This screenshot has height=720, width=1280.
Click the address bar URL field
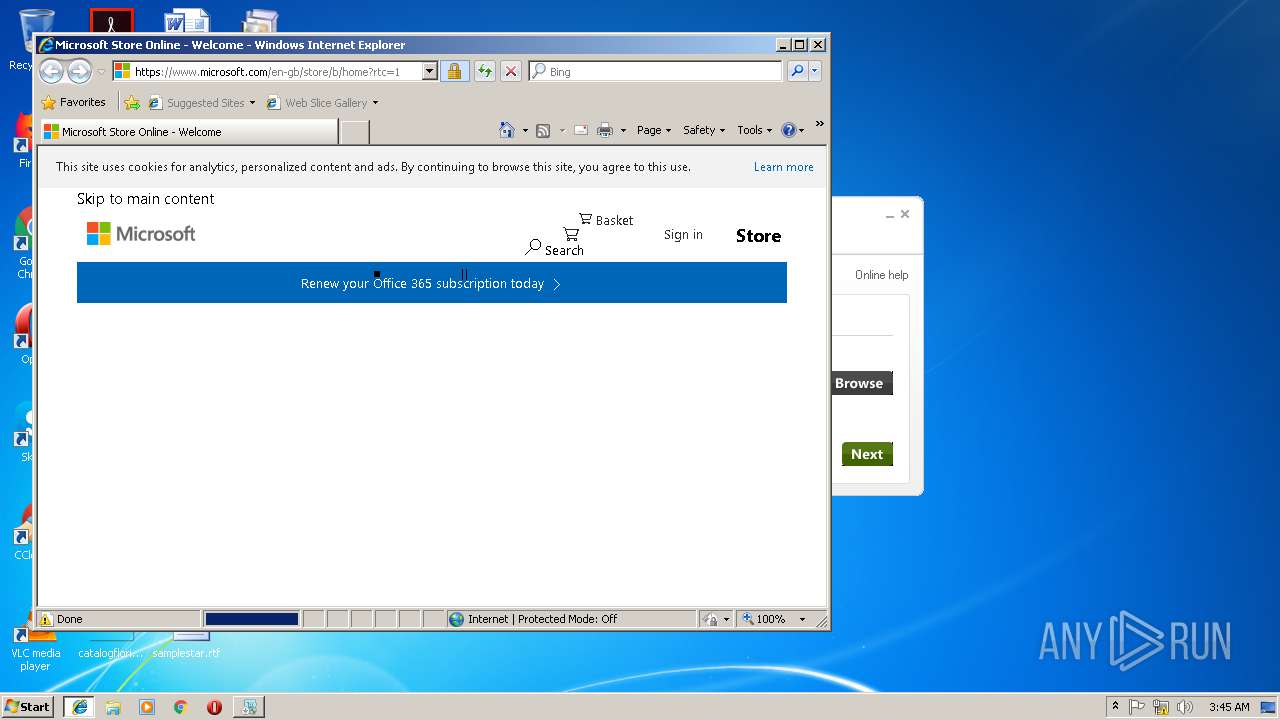tap(267, 71)
